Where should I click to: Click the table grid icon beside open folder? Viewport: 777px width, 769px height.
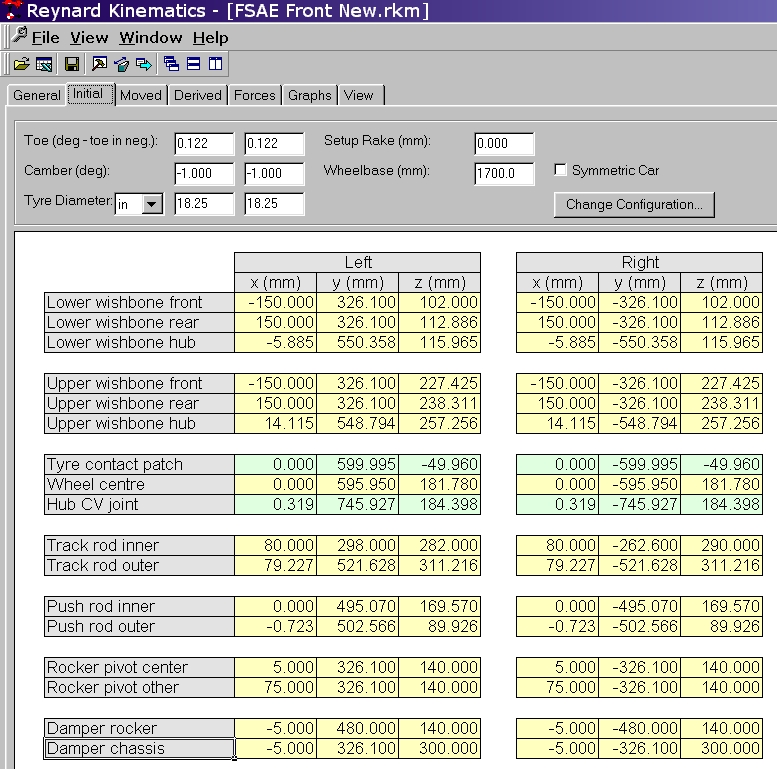point(44,64)
